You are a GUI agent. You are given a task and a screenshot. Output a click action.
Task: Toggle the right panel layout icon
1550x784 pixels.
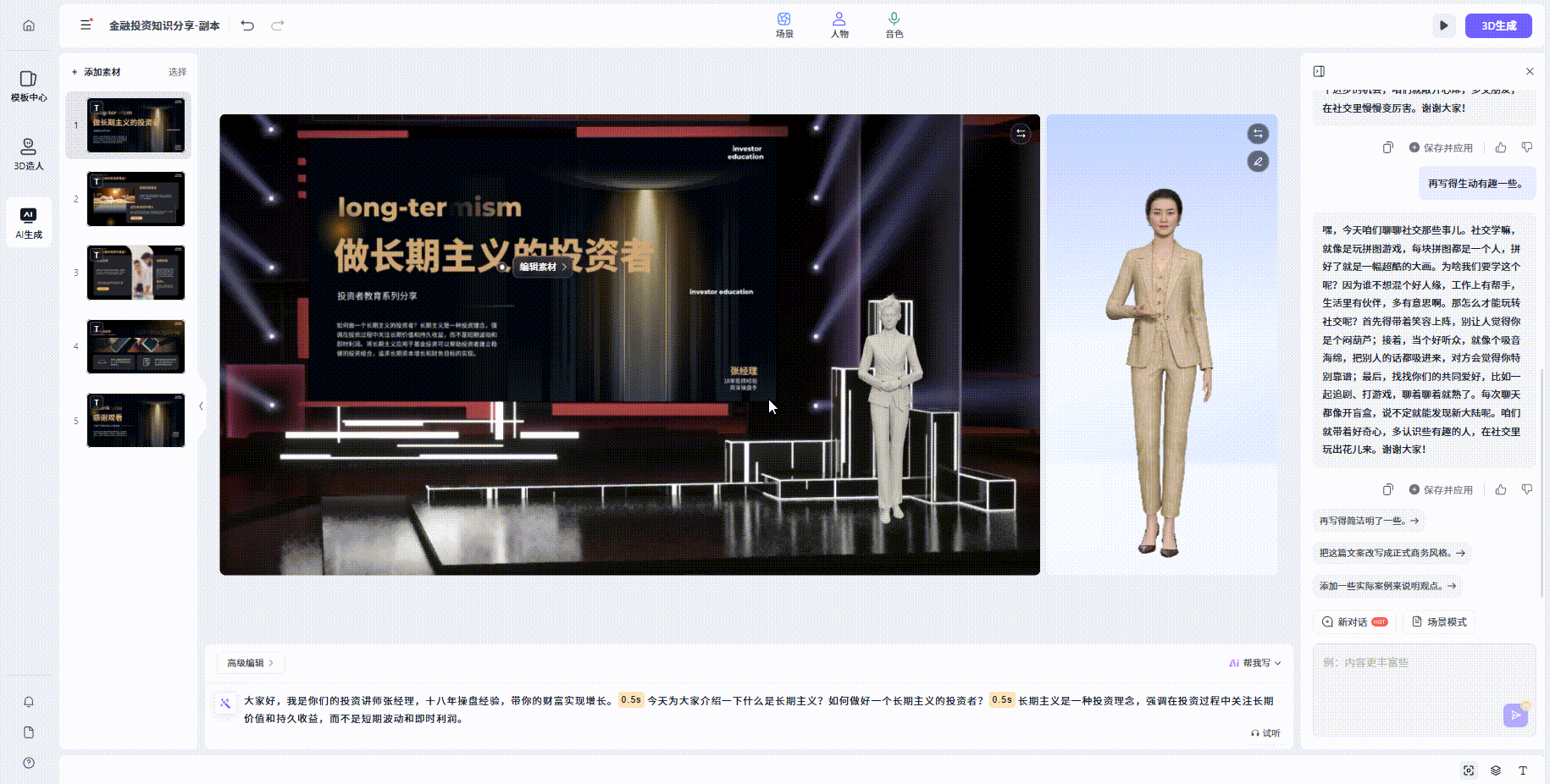1319,71
